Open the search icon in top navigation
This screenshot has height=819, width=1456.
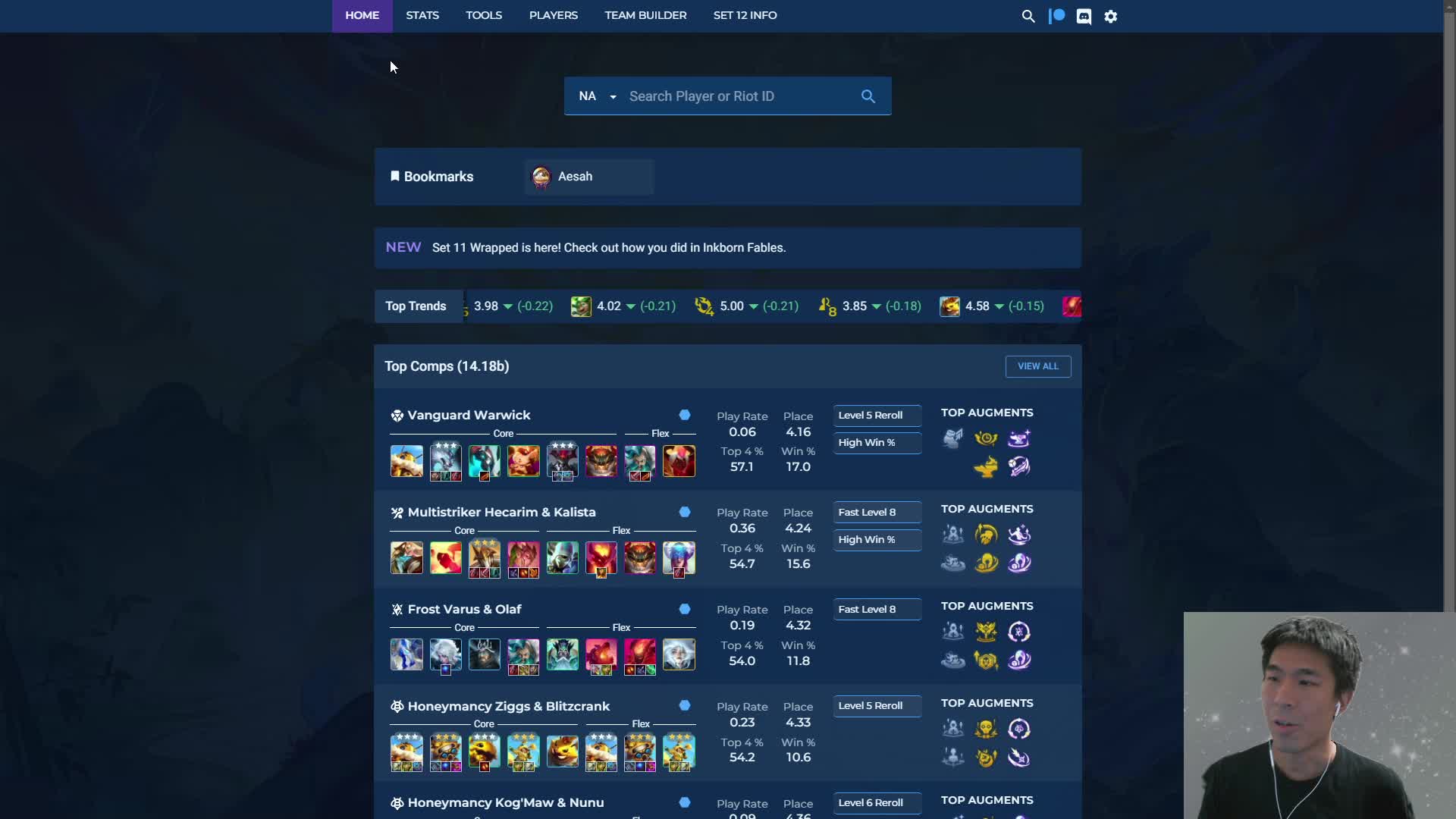point(1028,16)
